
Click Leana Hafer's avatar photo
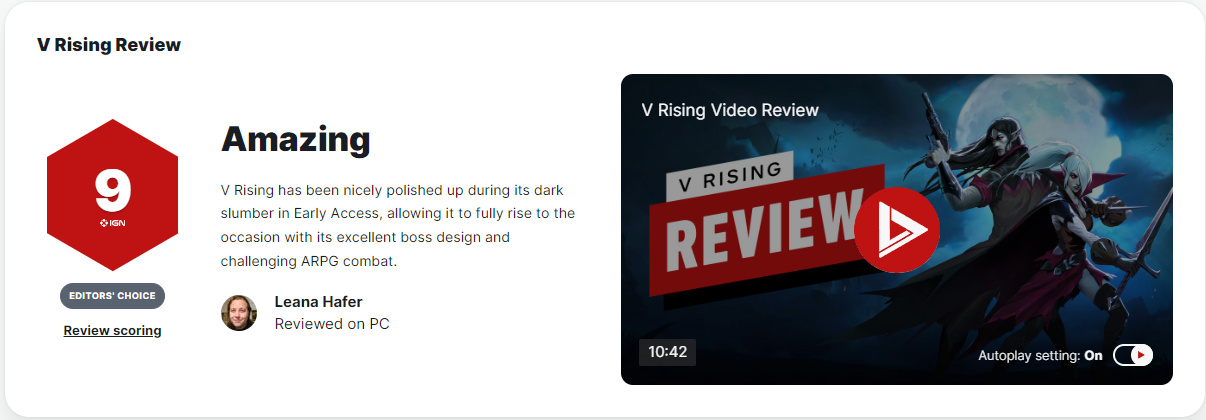[239, 313]
